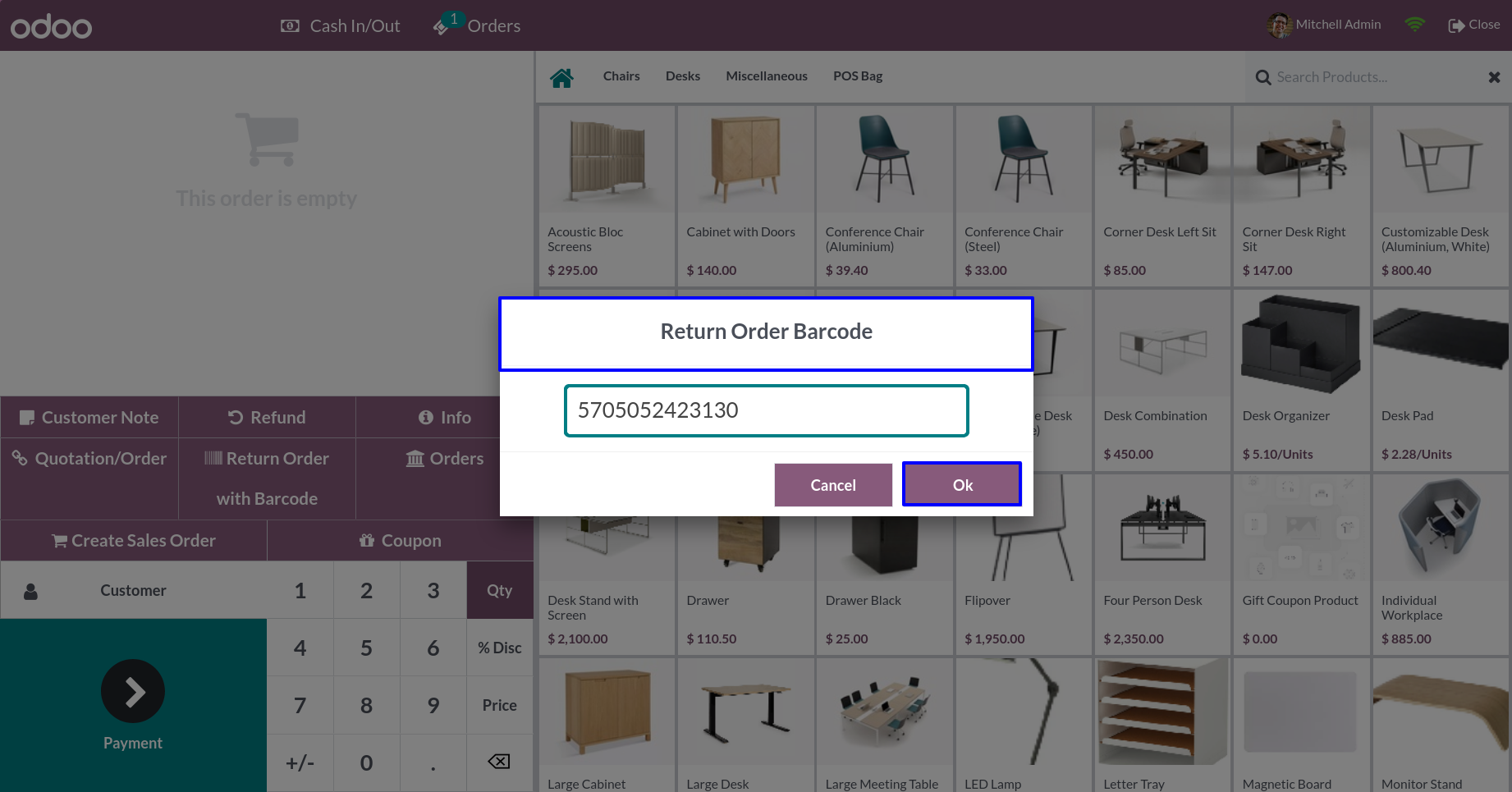The width and height of the screenshot is (1512, 792).
Task: Select Qty mode
Action: pyautogui.click(x=499, y=590)
